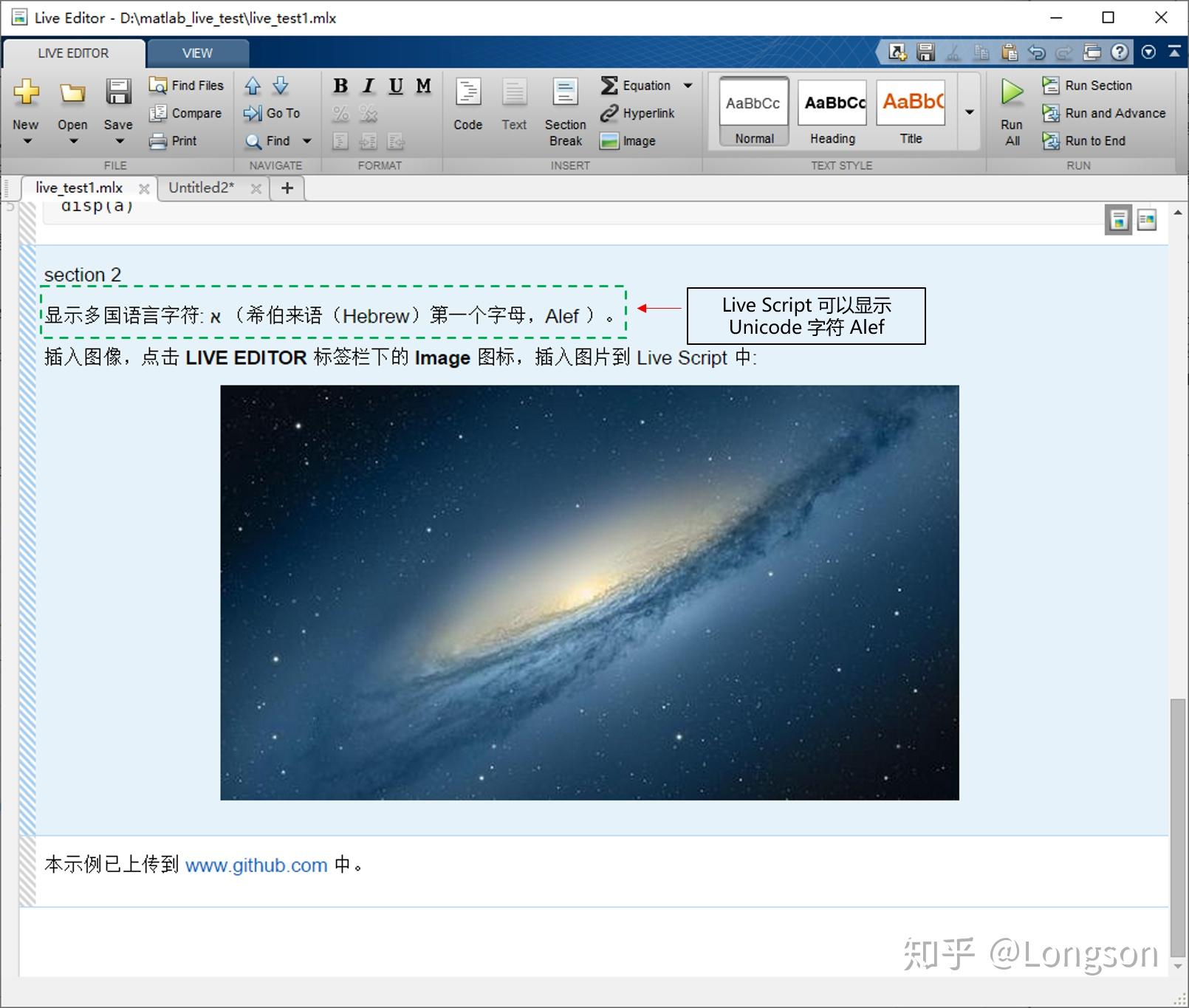Open the Find Files tool
Screen dimensions: 1189x1008
186,85
